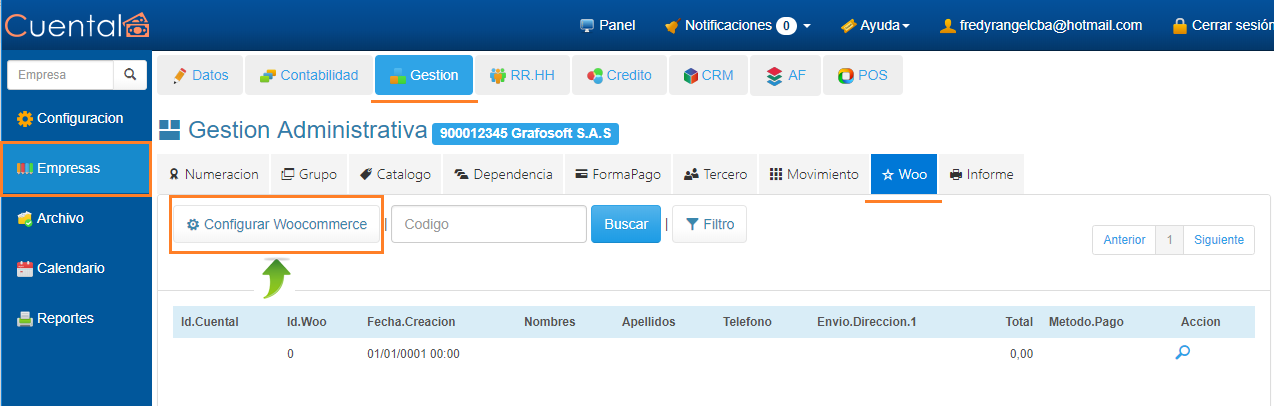Expand the Notificaciones dropdown
Screen dimensions: 1274x406
[737, 25]
